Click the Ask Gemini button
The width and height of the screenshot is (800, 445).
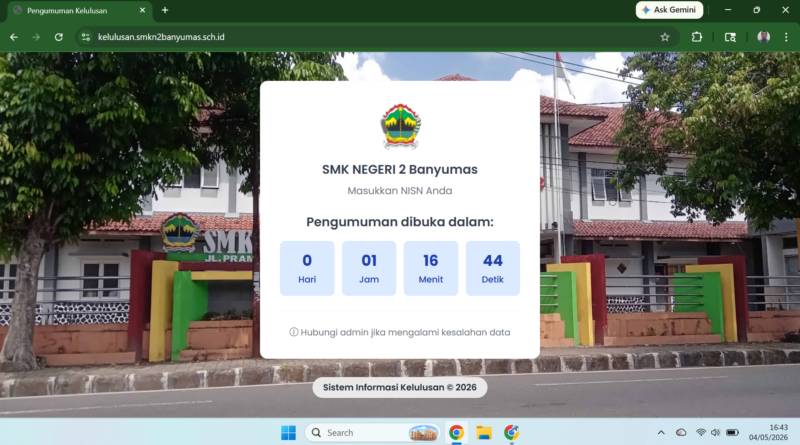pyautogui.click(x=669, y=10)
